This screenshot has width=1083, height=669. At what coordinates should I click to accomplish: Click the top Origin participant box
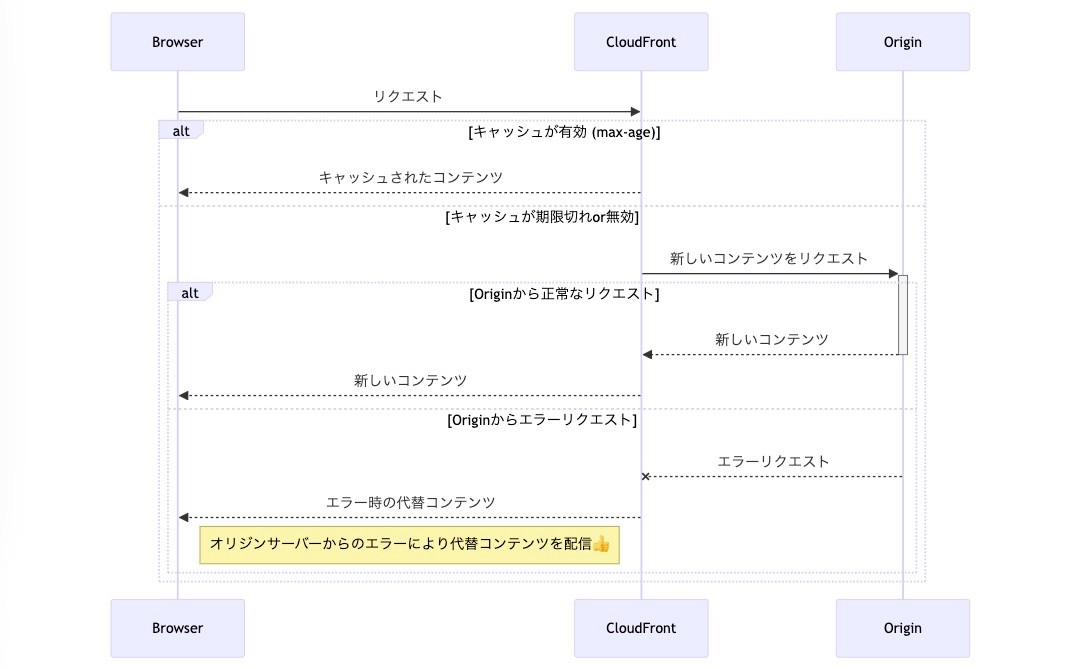click(903, 41)
